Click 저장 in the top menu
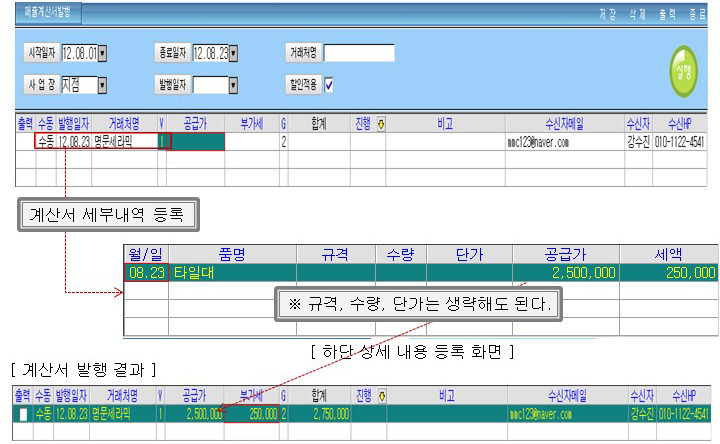Screen dimensions: 720x444 coord(608,15)
